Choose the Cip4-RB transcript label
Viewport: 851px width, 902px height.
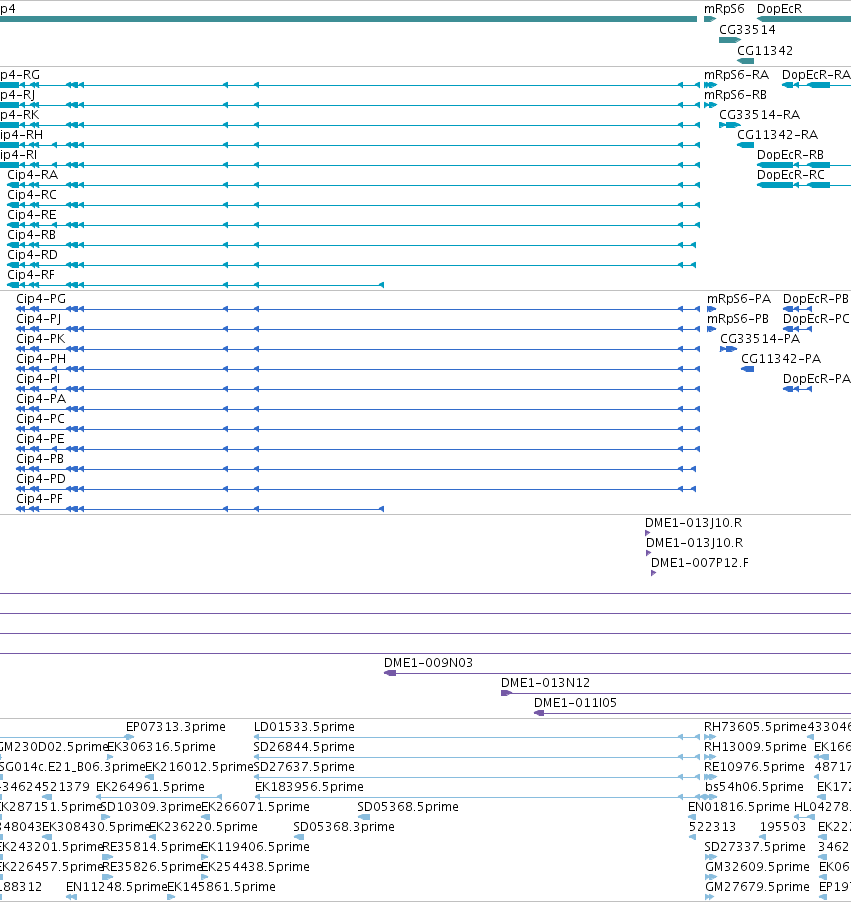pos(31,235)
